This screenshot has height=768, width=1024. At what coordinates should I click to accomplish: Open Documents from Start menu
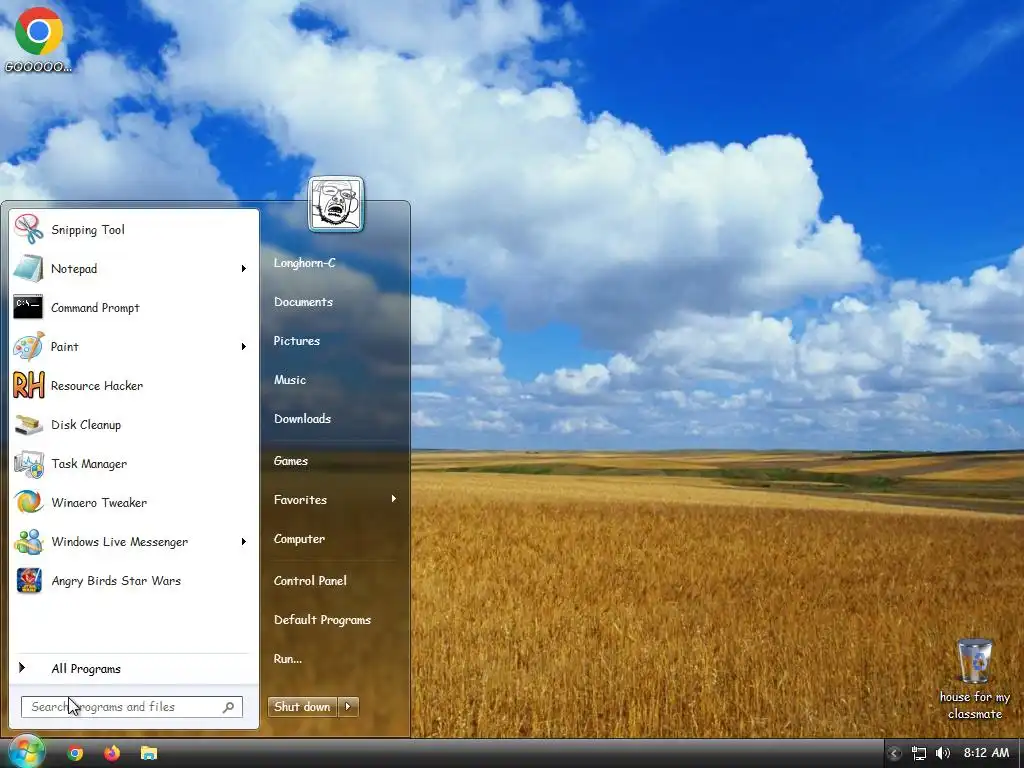304,302
